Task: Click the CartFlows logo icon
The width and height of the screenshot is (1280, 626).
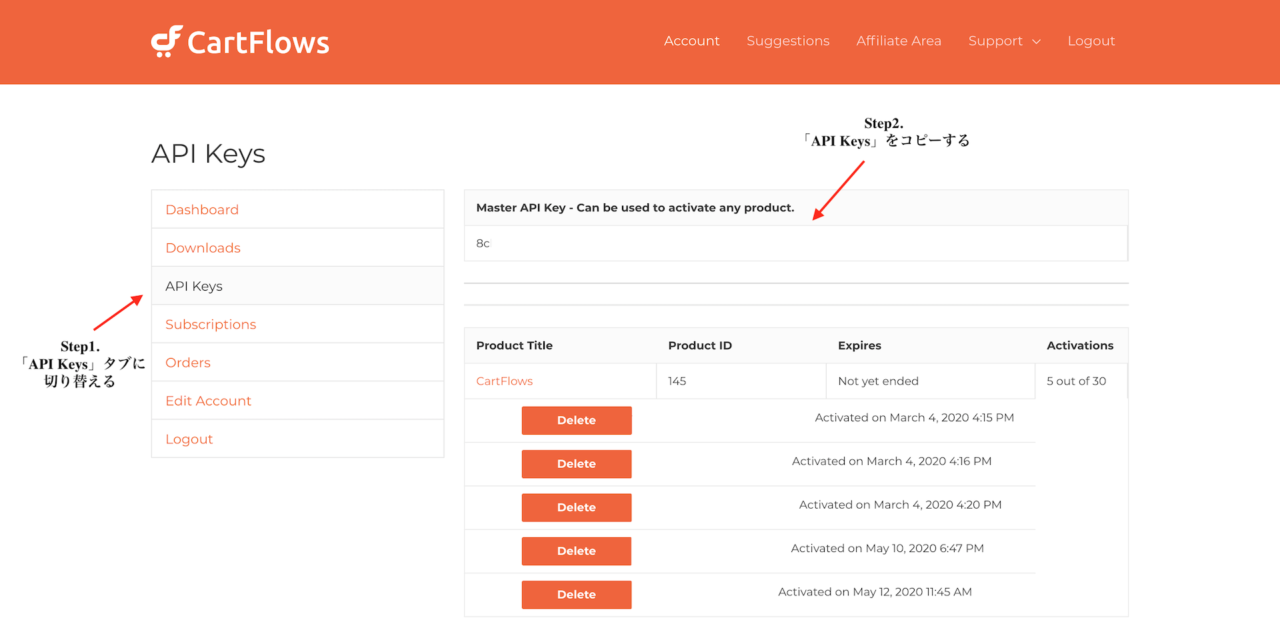Action: pyautogui.click(x=163, y=40)
